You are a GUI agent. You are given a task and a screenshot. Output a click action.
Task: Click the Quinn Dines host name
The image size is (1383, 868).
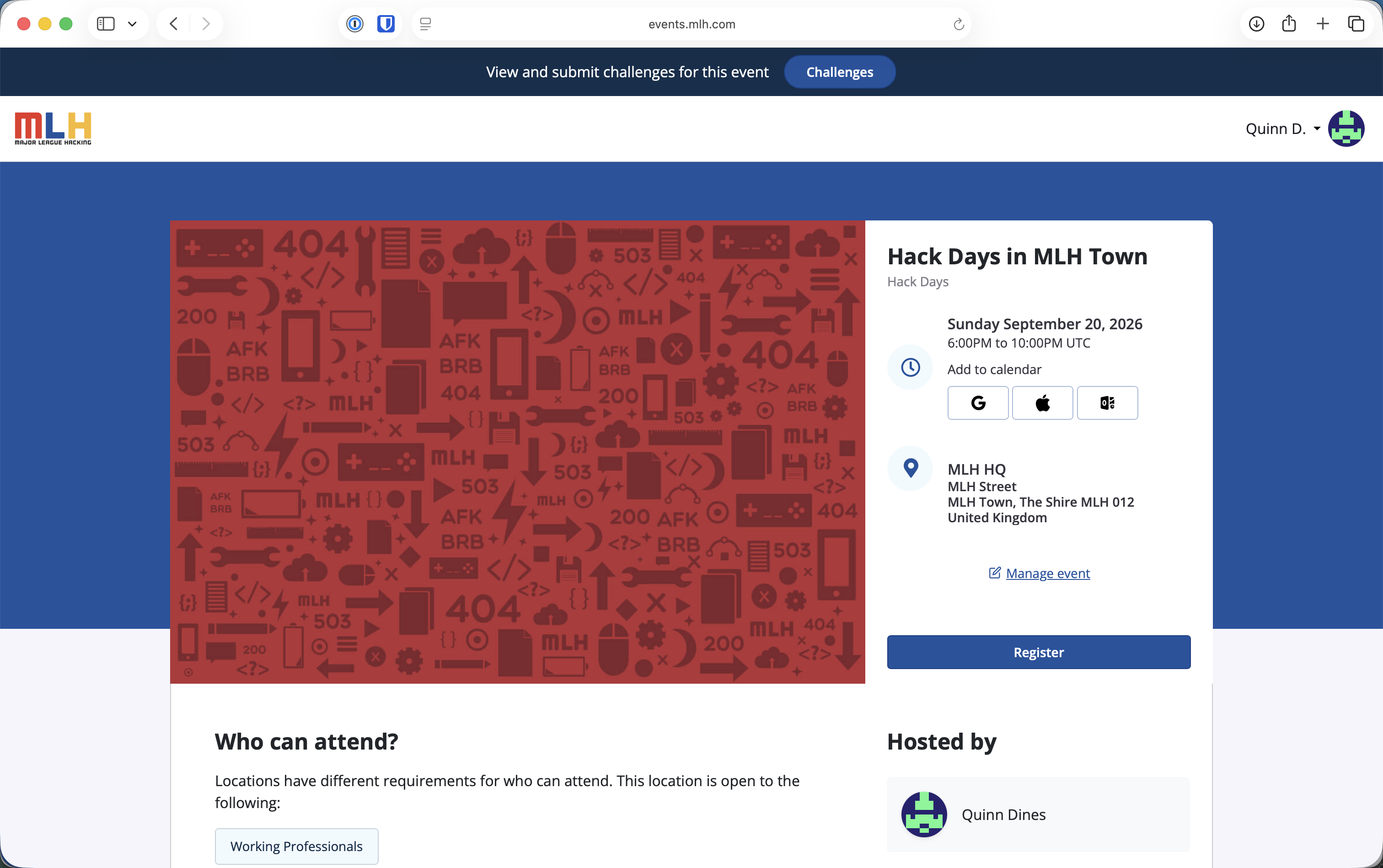pos(1003,814)
